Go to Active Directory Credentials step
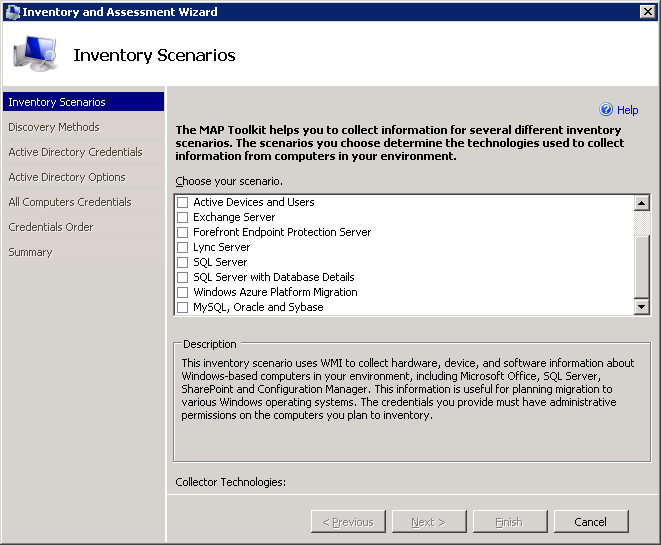This screenshot has width=661, height=545. (x=75, y=152)
